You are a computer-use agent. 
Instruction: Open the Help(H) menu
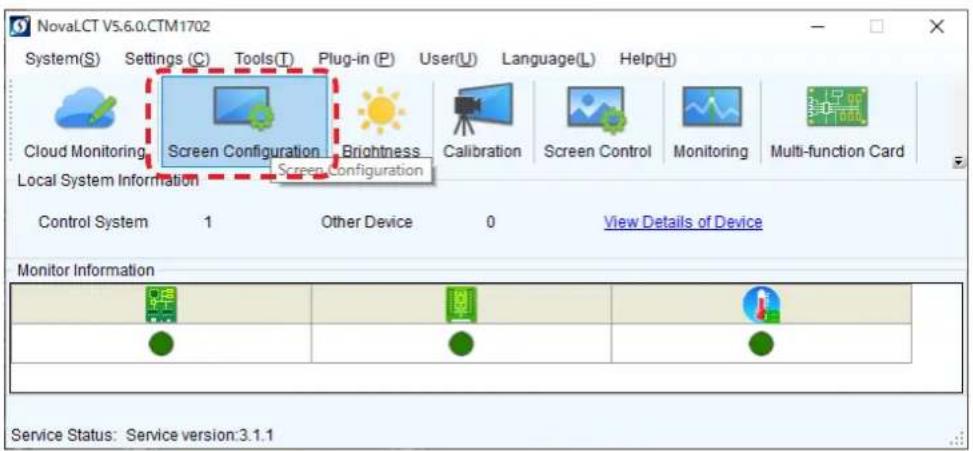pos(648,60)
